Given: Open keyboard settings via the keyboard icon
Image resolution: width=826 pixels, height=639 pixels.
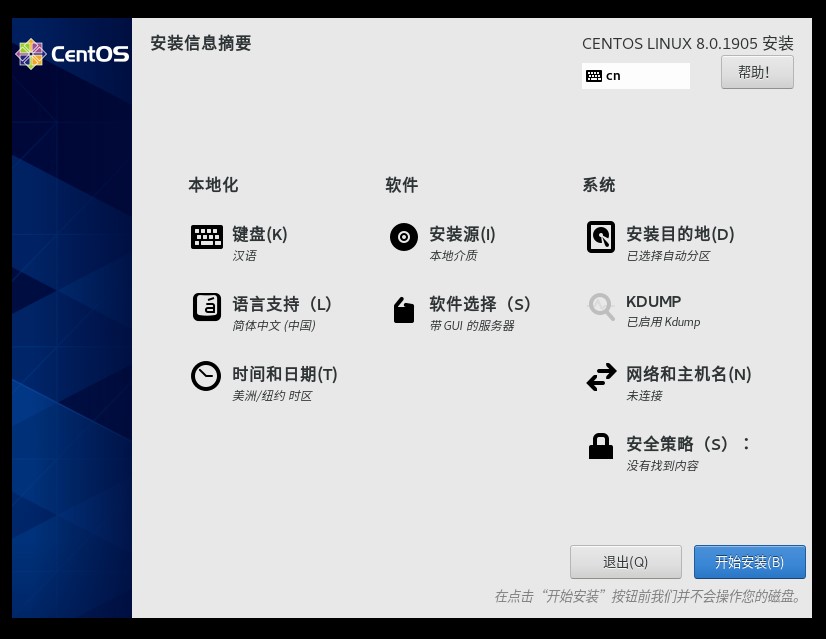Looking at the screenshot, I should 206,237.
